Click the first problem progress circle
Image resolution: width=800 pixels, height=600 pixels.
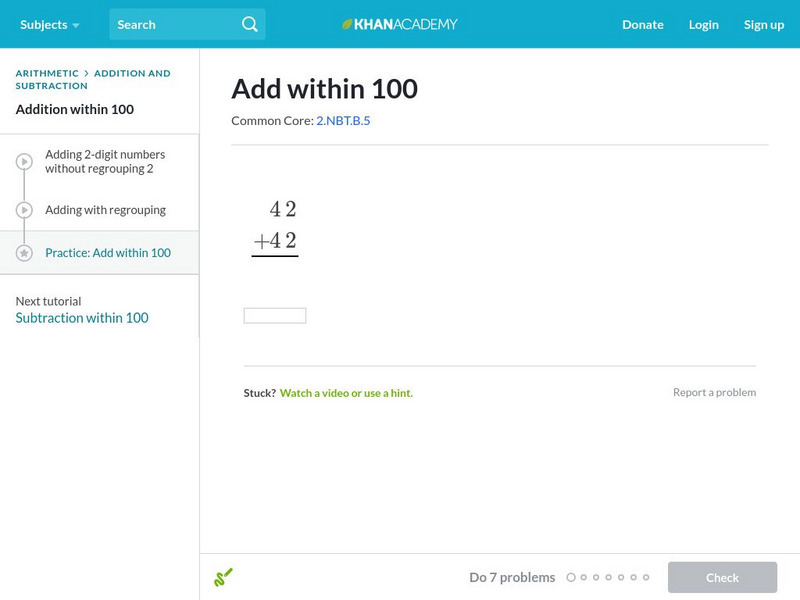point(571,577)
